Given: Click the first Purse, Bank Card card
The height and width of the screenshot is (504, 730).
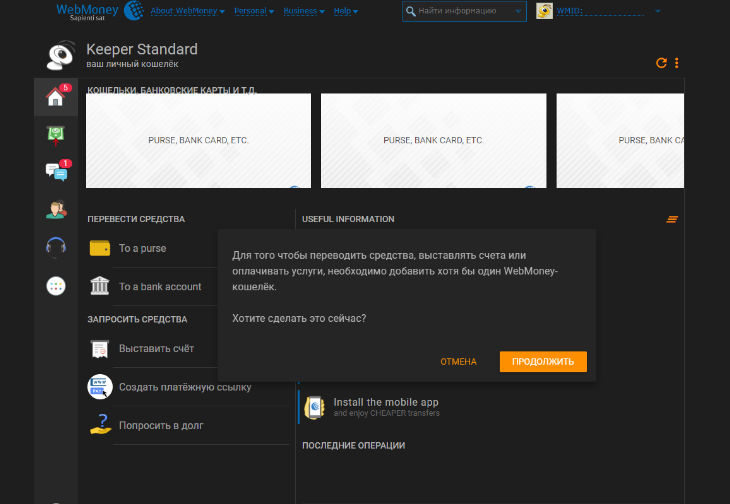Looking at the screenshot, I should 198,141.
